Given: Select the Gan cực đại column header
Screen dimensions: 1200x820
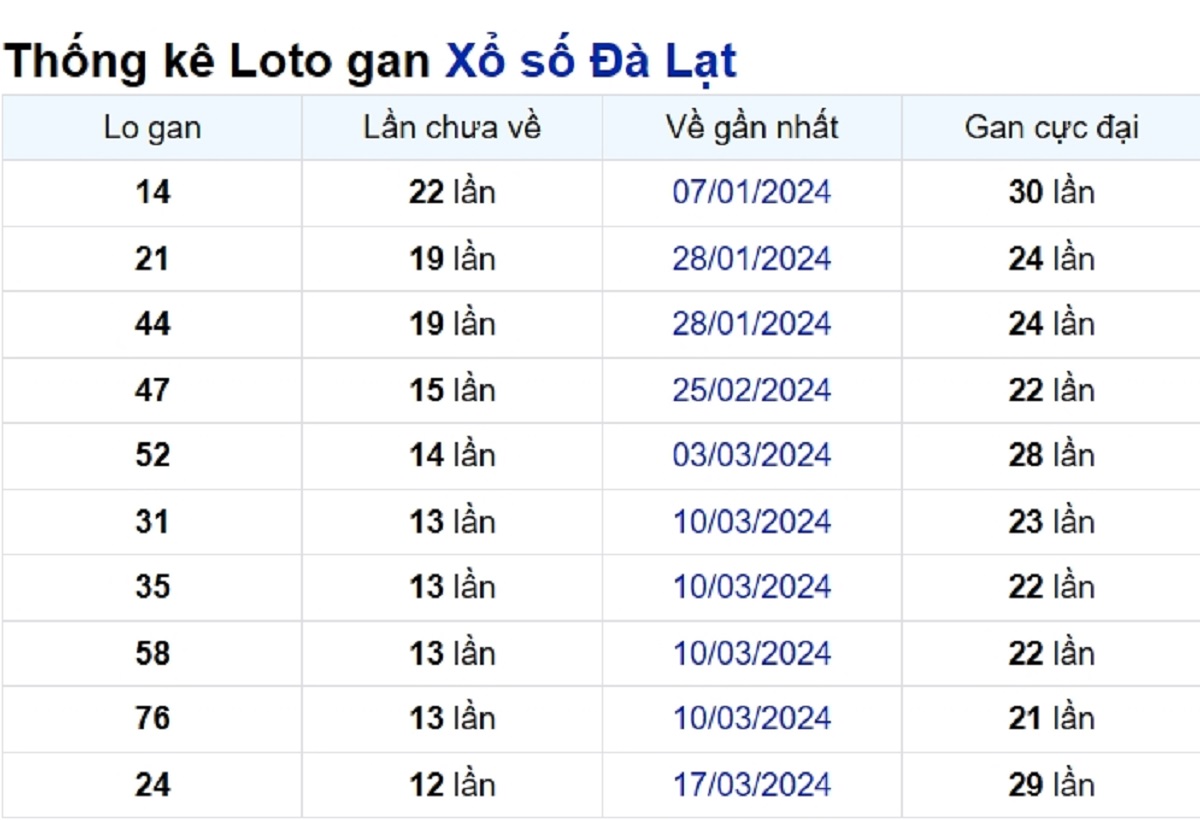Looking at the screenshot, I should 1051,128.
